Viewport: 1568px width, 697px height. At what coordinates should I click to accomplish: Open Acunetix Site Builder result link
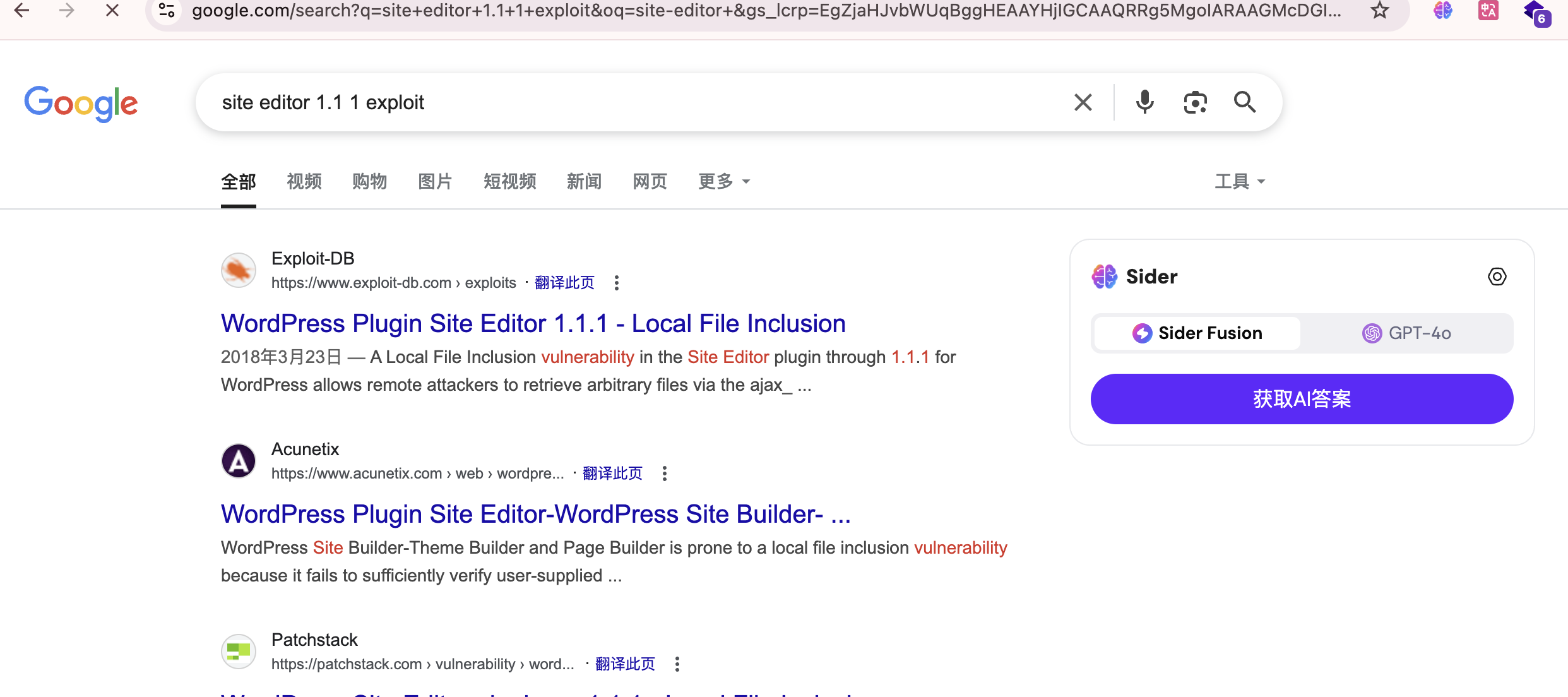pos(536,514)
